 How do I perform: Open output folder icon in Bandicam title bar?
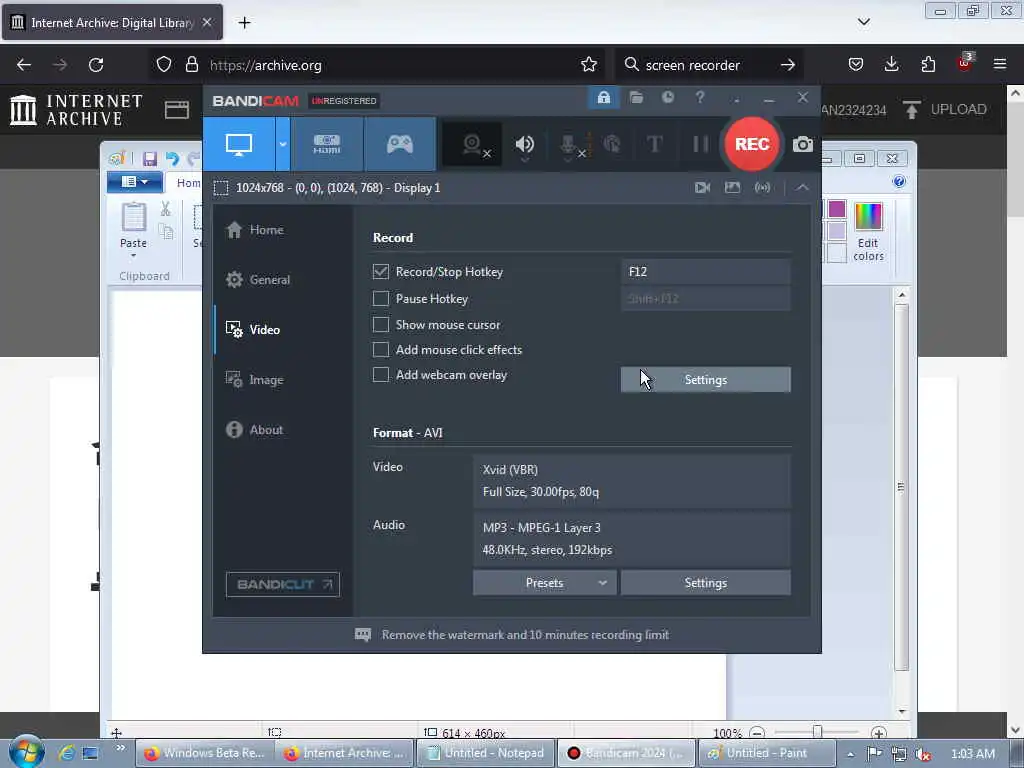click(636, 98)
